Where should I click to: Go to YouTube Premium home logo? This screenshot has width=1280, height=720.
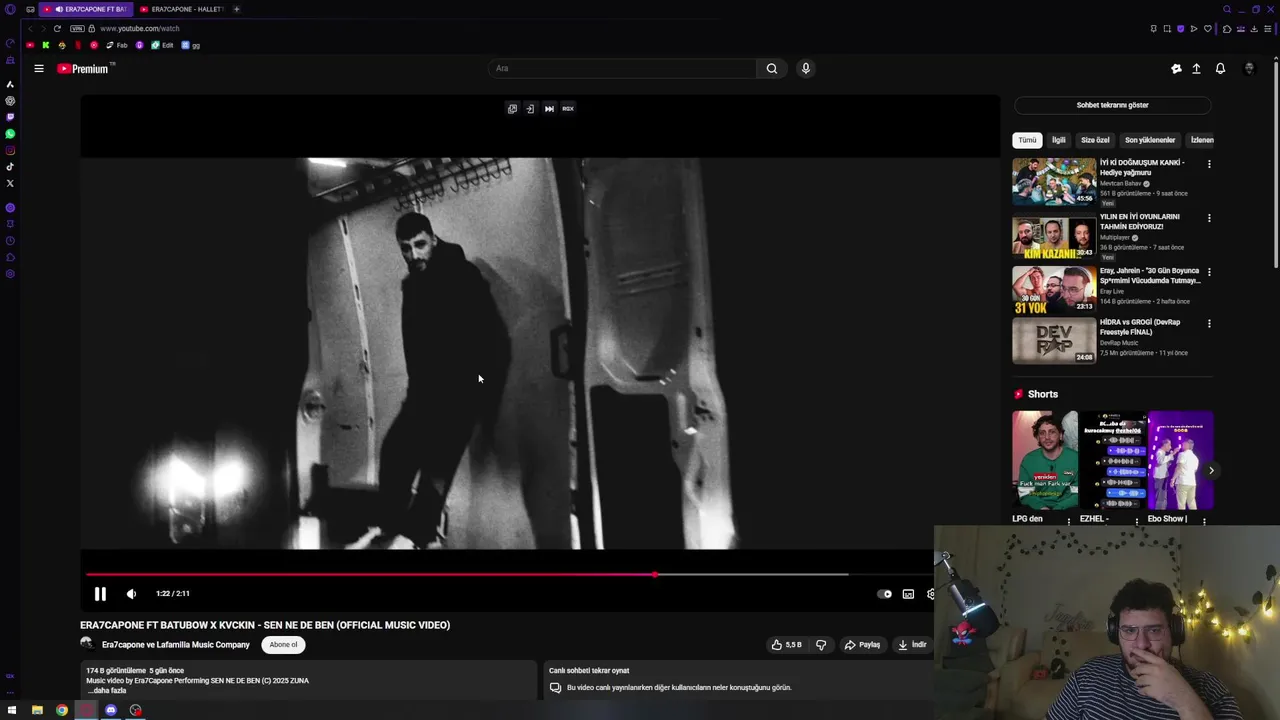[83, 69]
